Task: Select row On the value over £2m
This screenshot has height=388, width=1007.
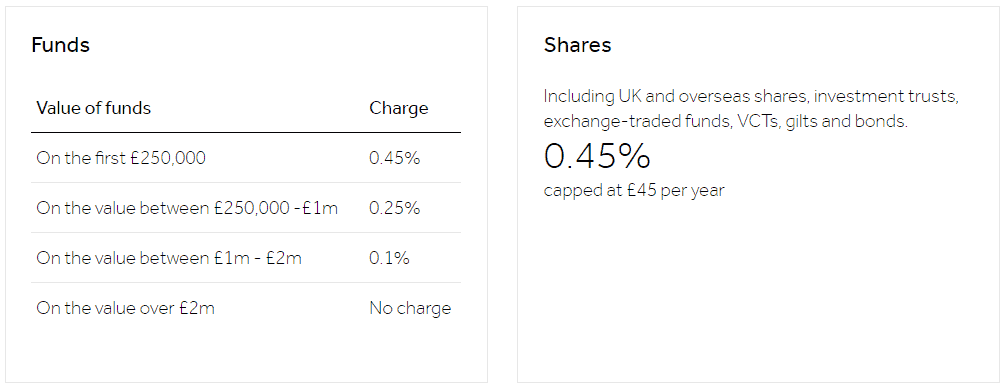Action: 246,308
